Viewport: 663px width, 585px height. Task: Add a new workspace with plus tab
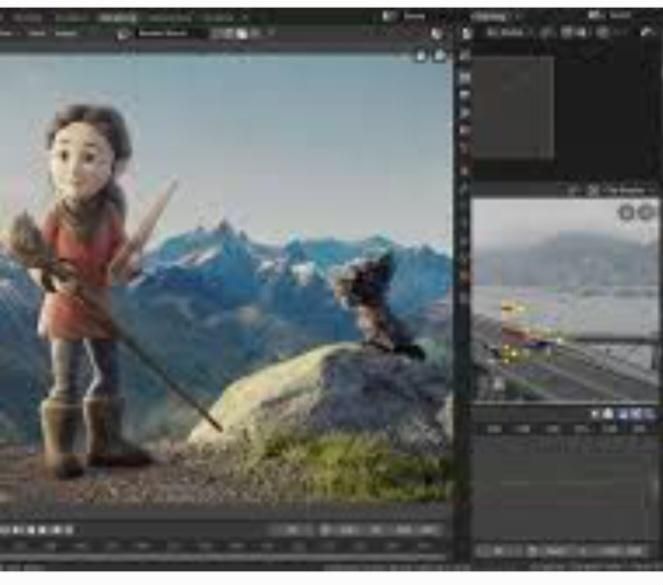click(245, 17)
